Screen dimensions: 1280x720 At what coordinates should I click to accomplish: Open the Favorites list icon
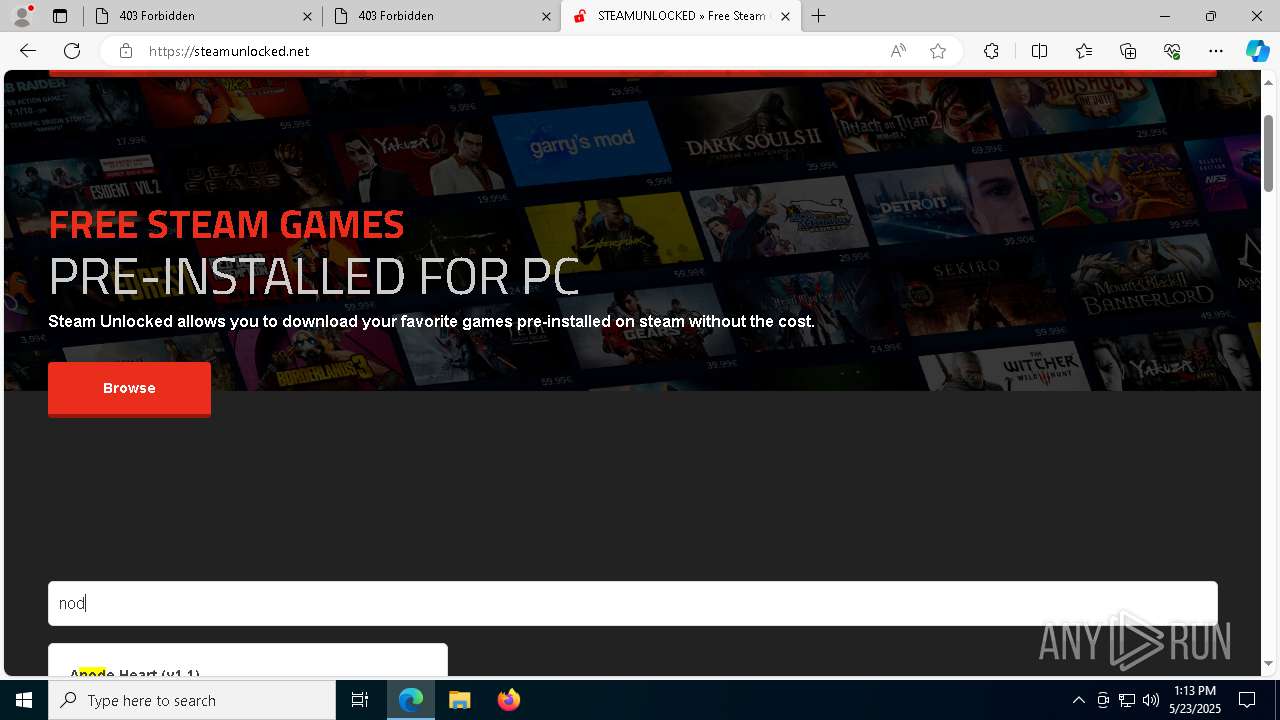tap(1084, 51)
